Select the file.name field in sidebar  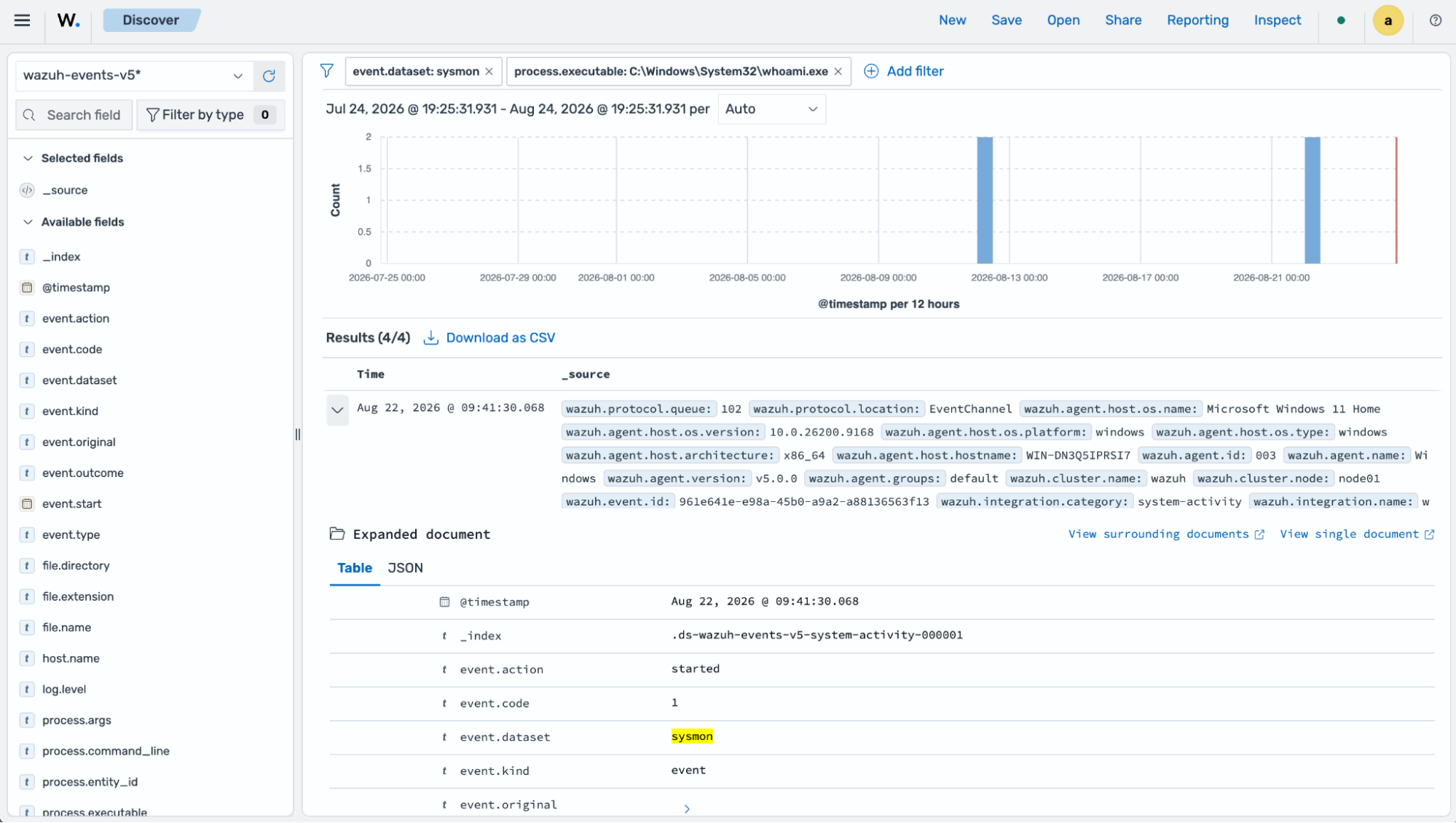pos(67,628)
